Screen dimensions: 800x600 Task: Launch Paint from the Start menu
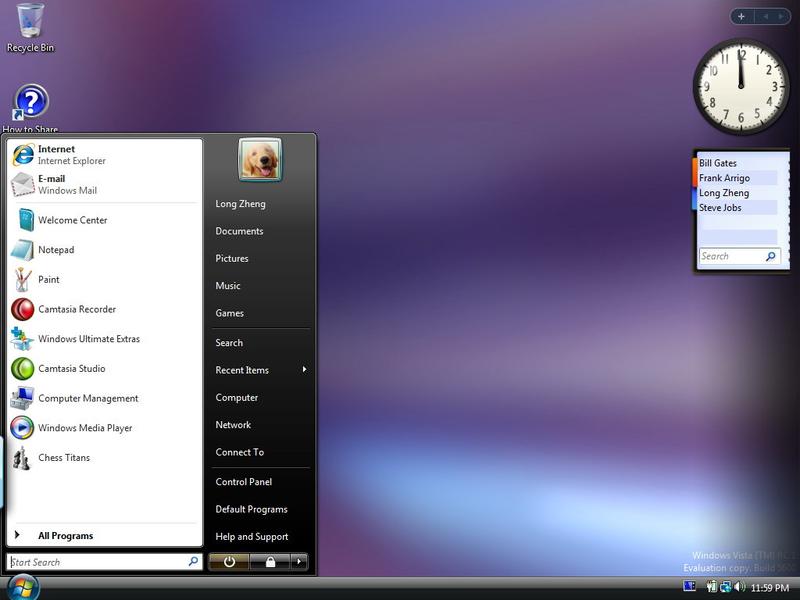click(105, 279)
